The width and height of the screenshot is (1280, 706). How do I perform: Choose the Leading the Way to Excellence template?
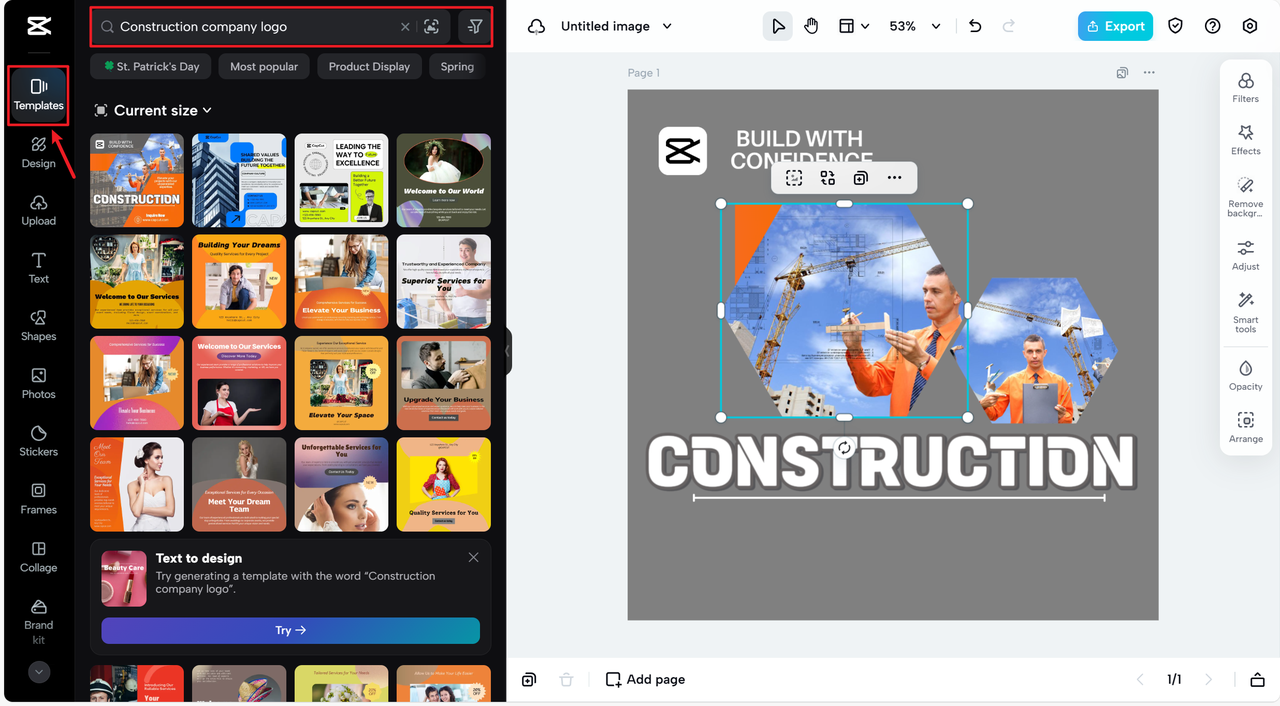(341, 181)
